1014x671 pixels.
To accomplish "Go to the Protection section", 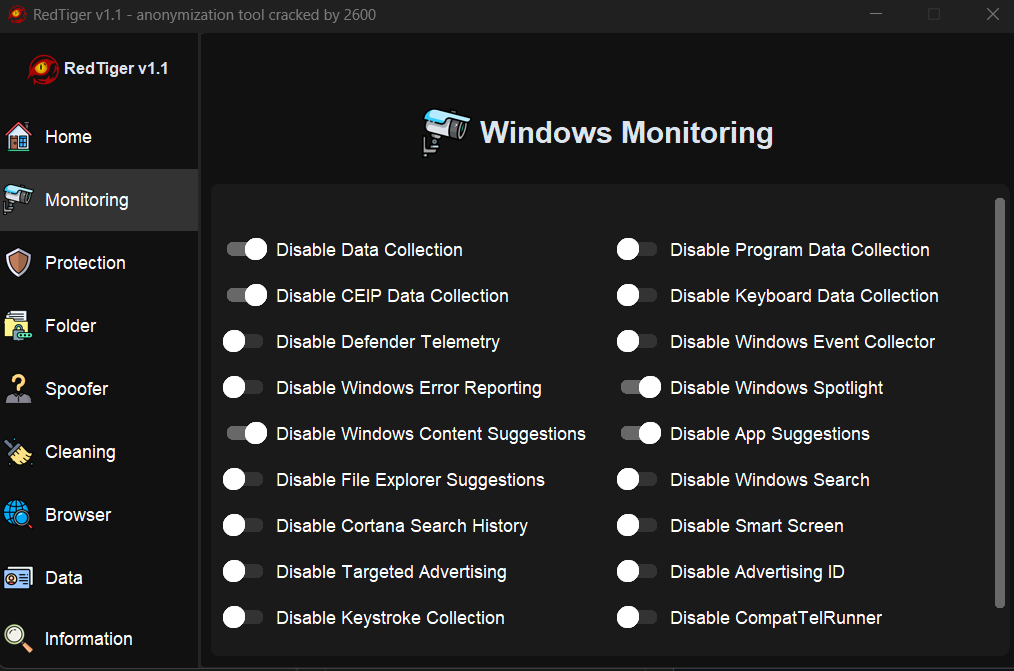I will [99, 262].
